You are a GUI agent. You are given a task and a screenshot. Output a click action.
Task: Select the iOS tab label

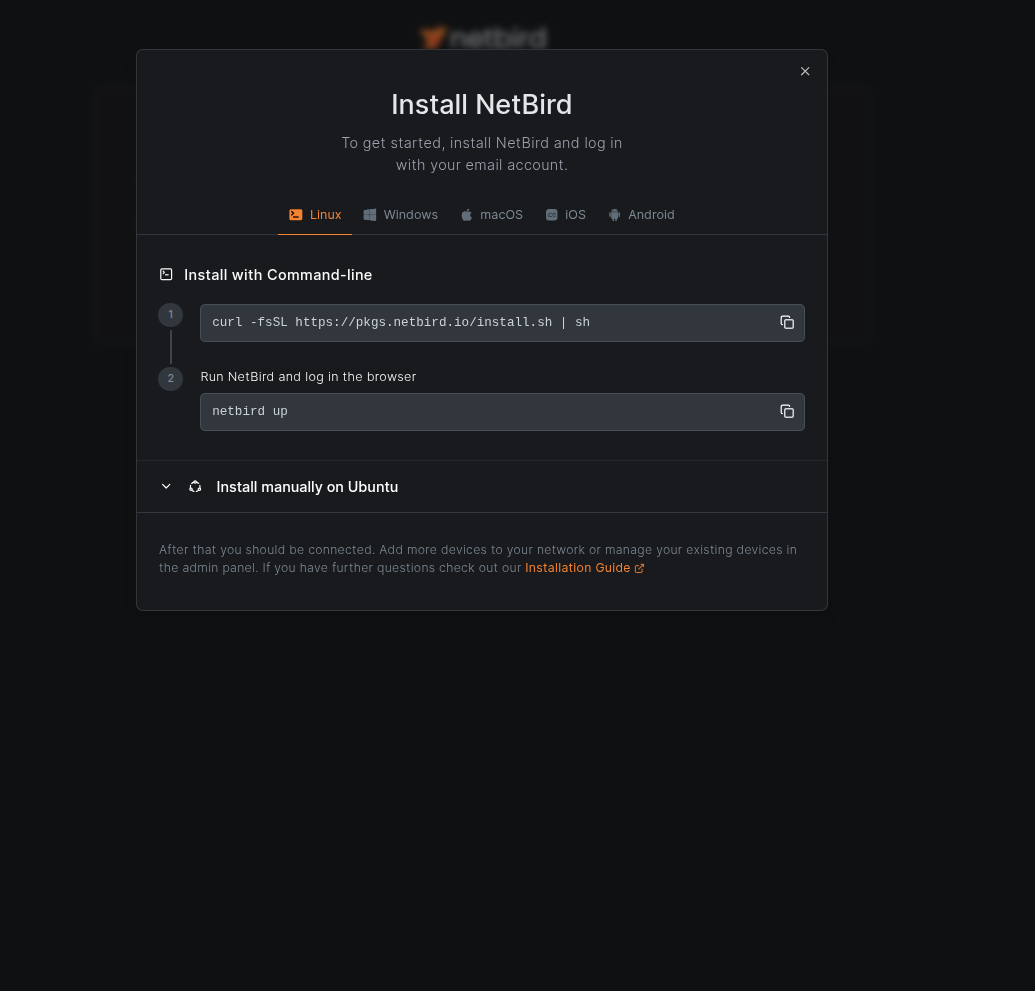(575, 215)
